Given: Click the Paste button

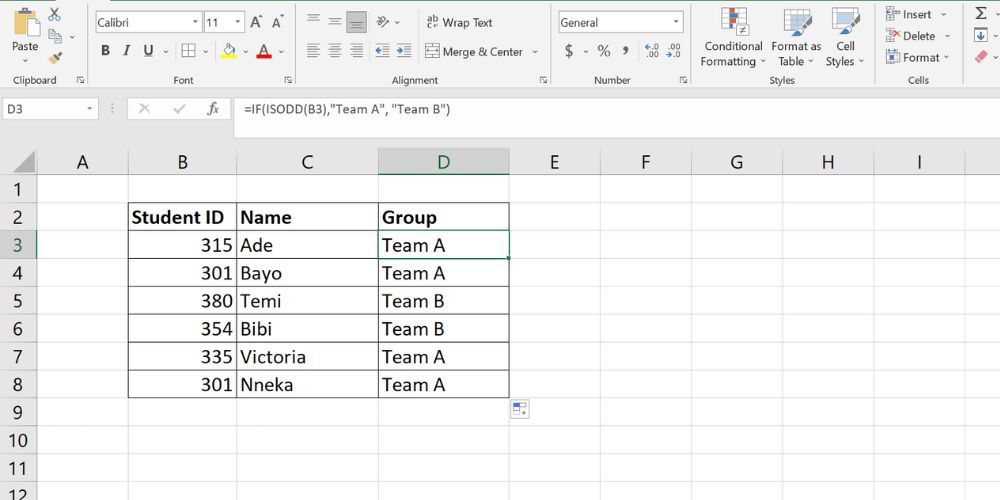Looking at the screenshot, I should click(25, 35).
